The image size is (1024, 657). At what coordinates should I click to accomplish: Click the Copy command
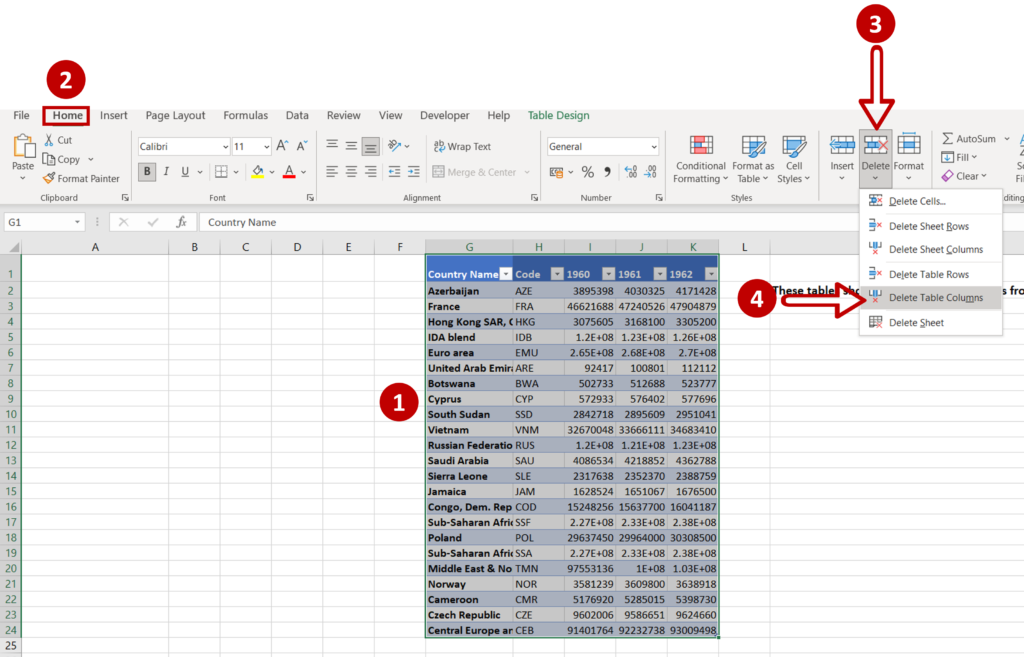point(62,159)
